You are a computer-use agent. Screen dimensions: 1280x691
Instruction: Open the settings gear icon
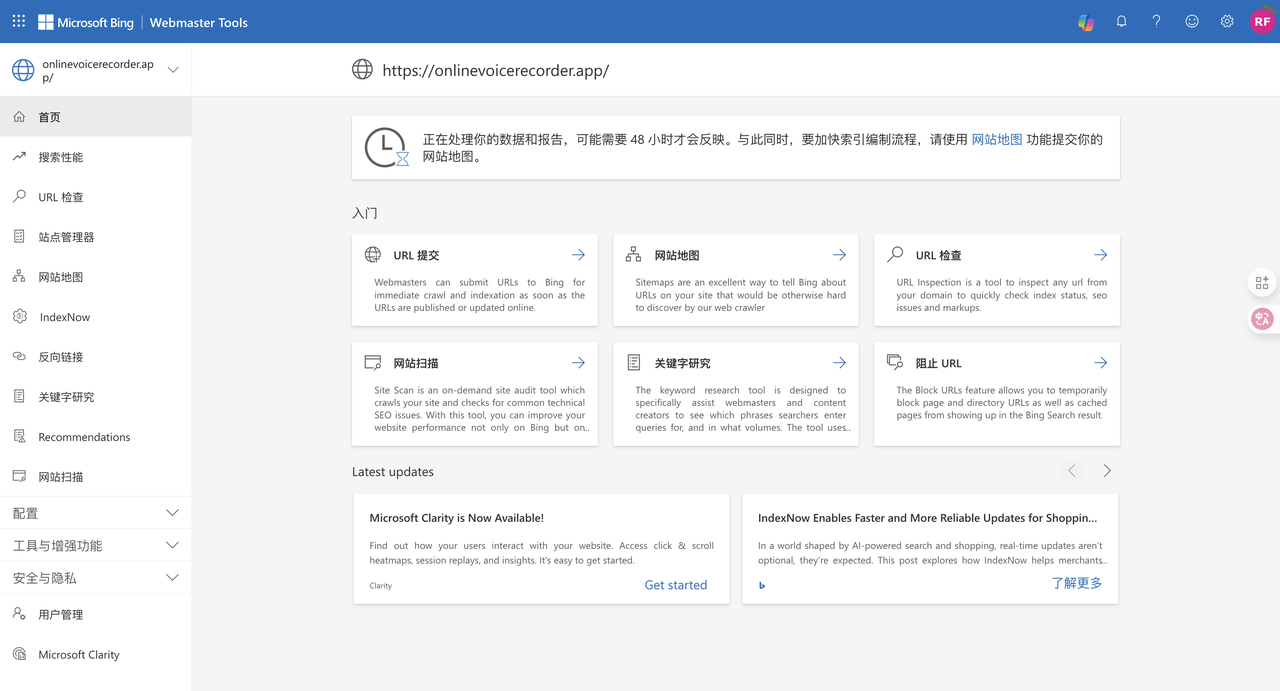click(1226, 21)
